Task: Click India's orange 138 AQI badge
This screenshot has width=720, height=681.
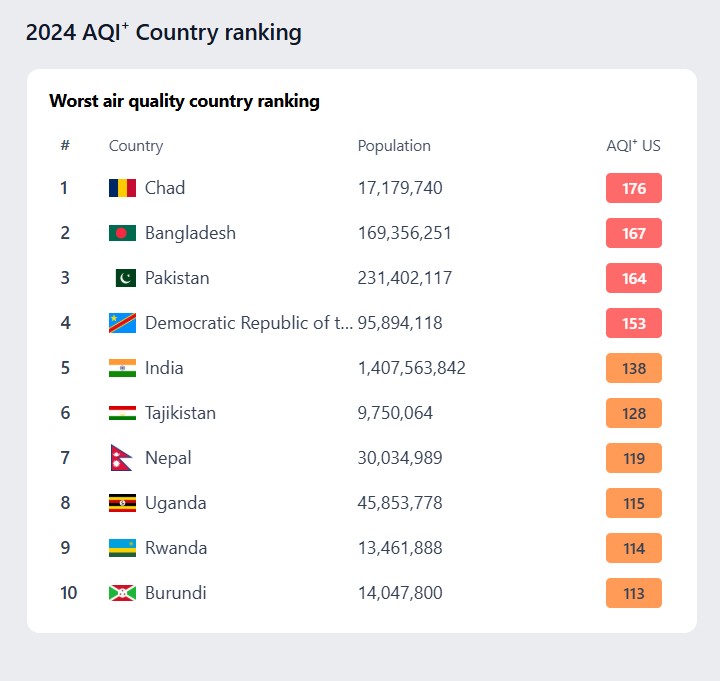Action: click(634, 368)
